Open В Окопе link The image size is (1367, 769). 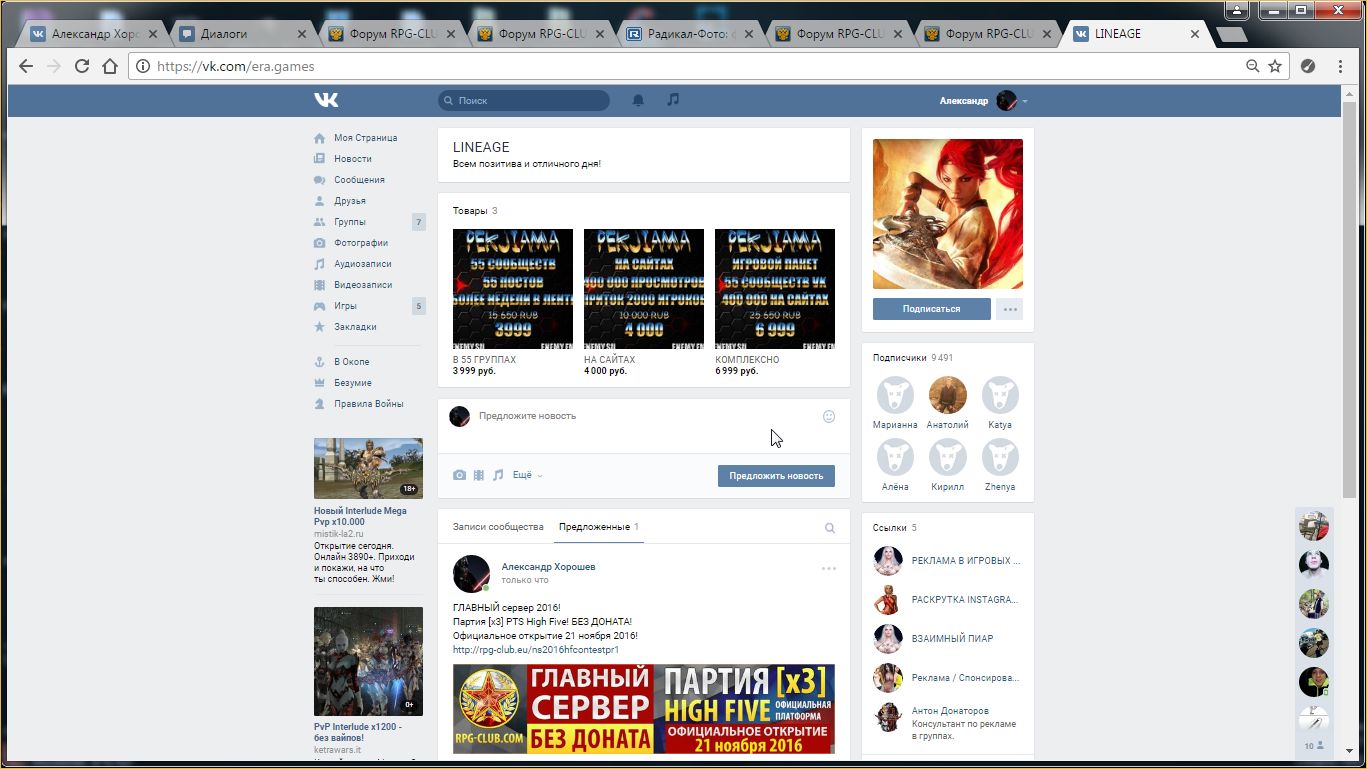coord(352,362)
